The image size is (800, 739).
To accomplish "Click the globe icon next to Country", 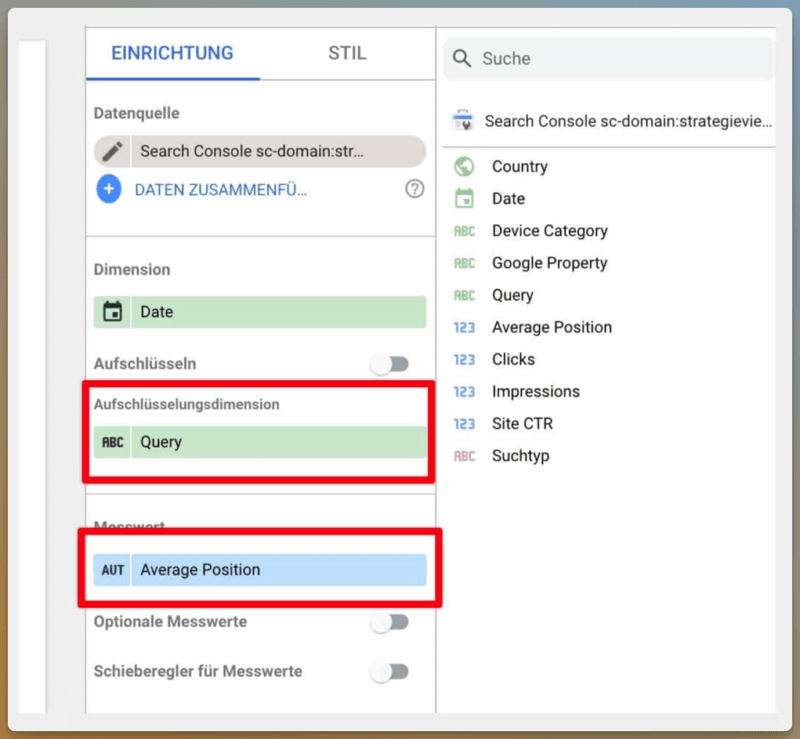I will (x=464, y=167).
